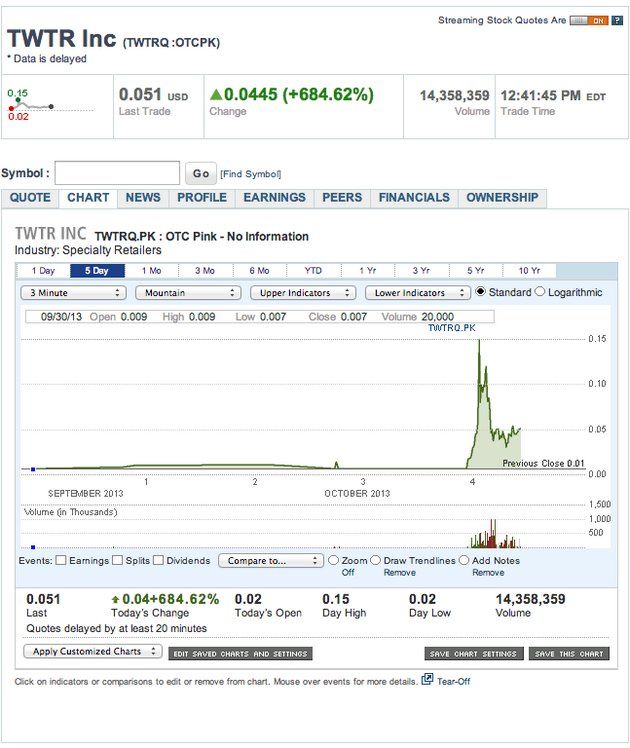The image size is (630, 748).
Task: Enable the Splits events checkbox
Action: (x=117, y=560)
